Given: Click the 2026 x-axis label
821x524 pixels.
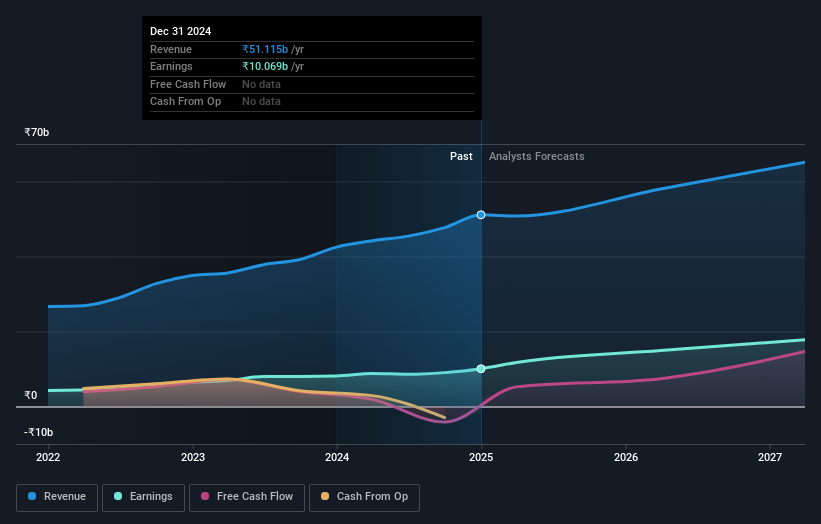Looking at the screenshot, I should point(626,457).
